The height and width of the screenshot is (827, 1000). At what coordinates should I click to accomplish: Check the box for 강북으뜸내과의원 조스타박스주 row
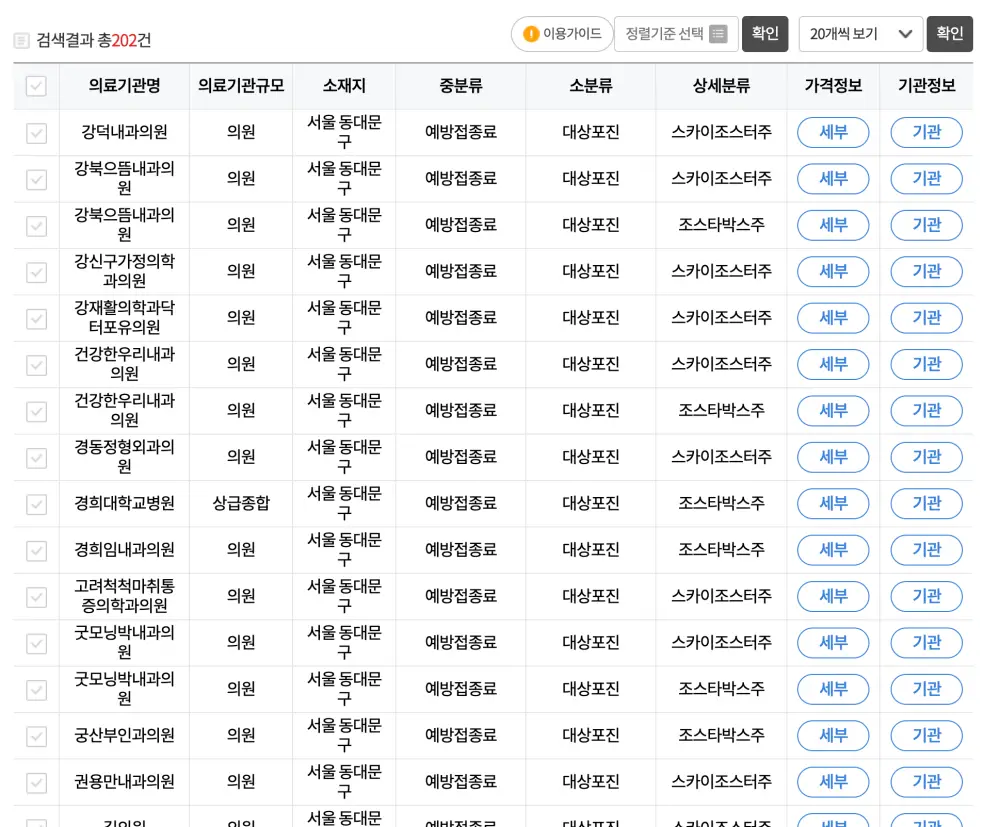[x=36, y=226]
